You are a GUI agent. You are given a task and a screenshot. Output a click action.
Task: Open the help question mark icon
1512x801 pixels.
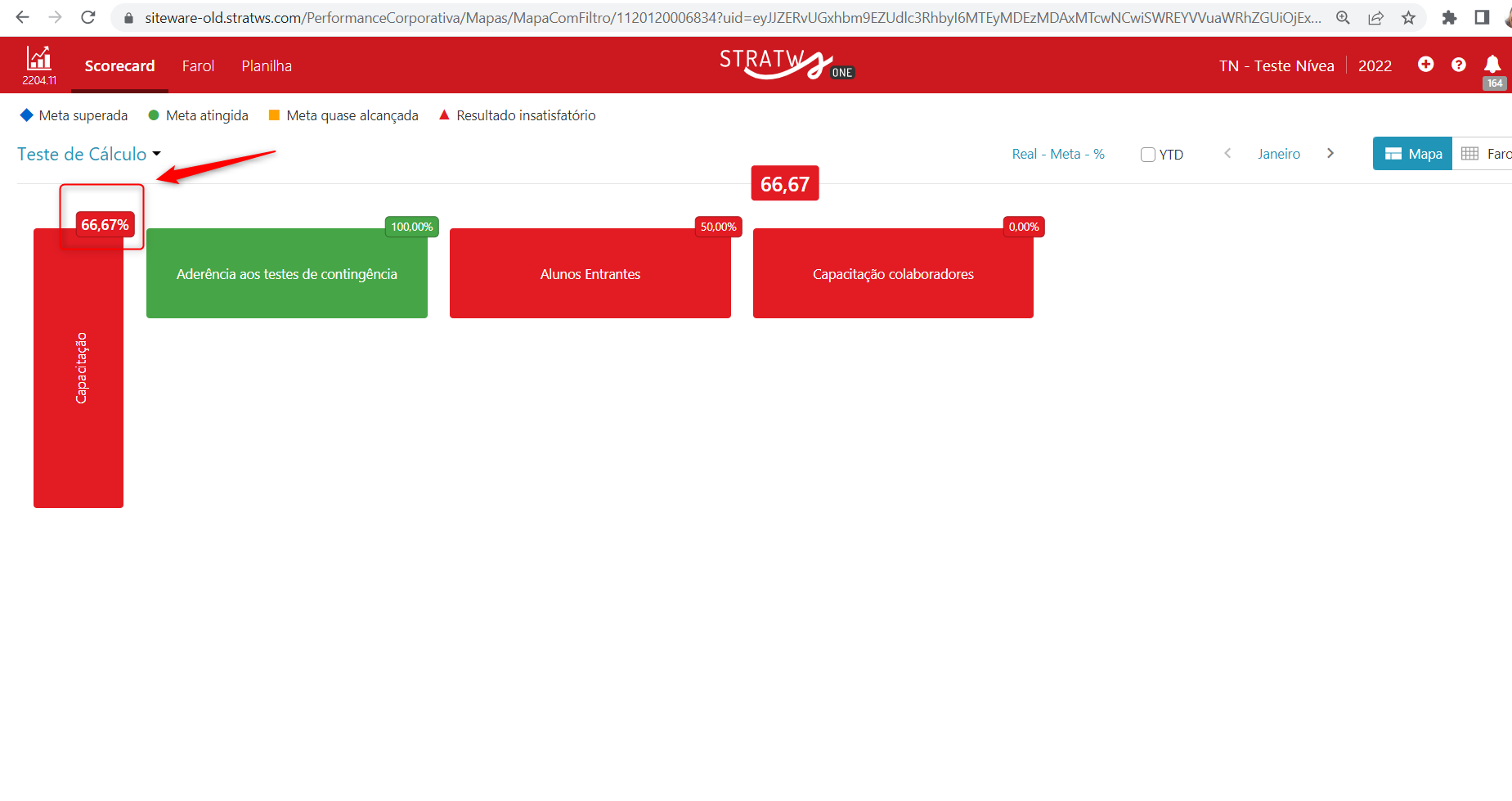(1458, 64)
